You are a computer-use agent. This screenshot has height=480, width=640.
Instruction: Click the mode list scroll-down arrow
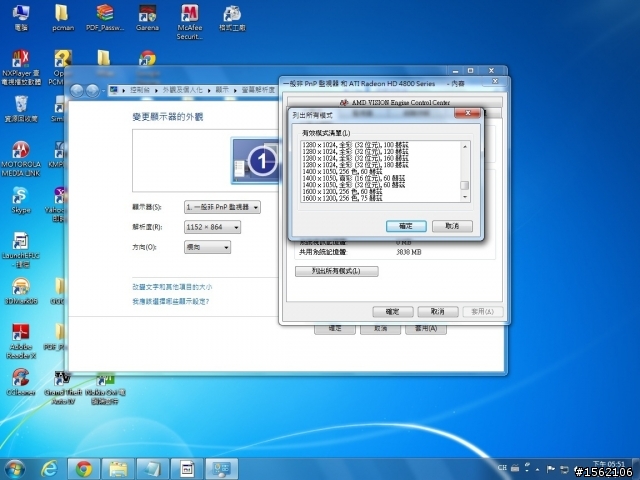464,197
